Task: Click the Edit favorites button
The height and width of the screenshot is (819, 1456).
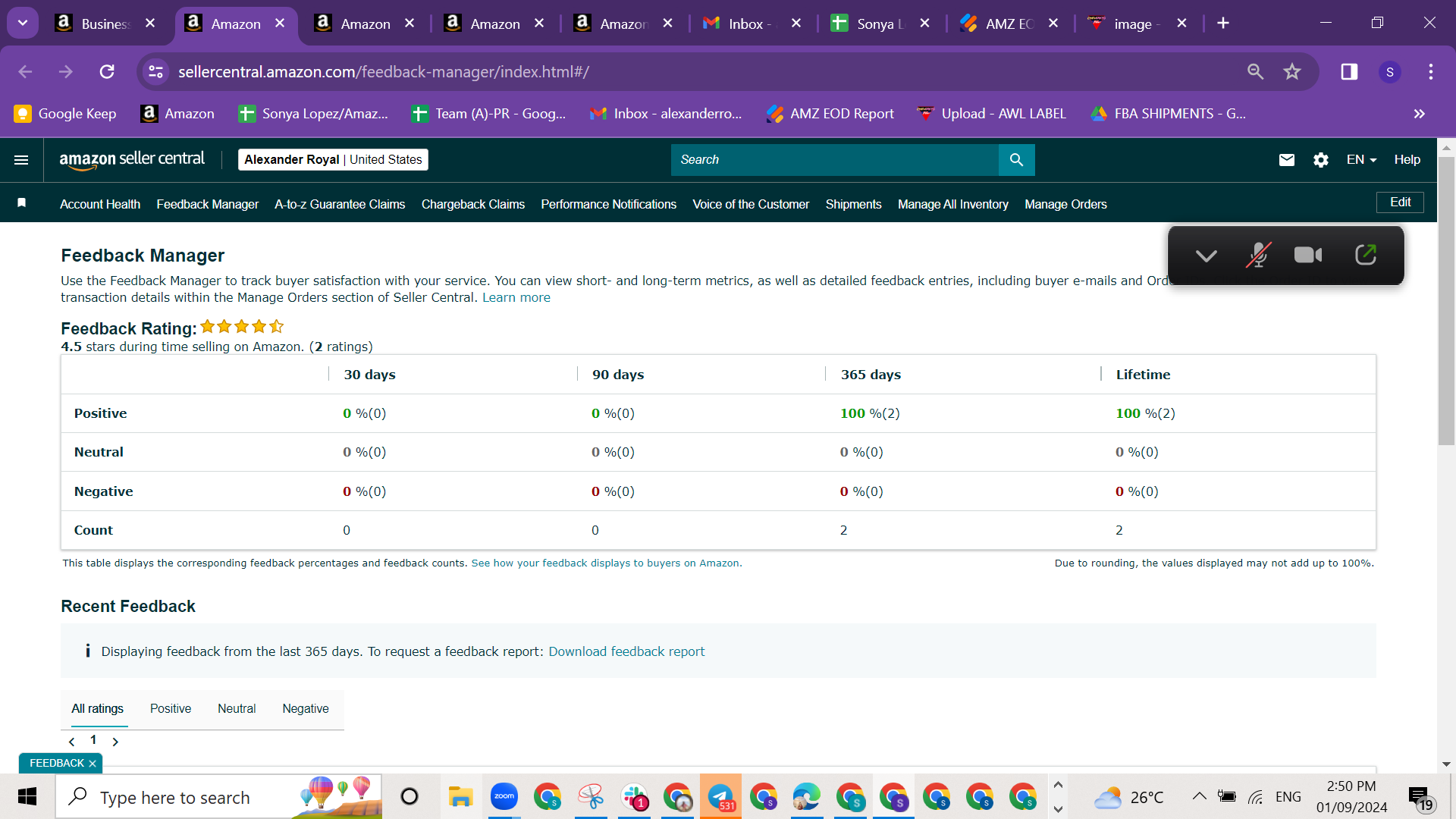Action: point(1400,202)
